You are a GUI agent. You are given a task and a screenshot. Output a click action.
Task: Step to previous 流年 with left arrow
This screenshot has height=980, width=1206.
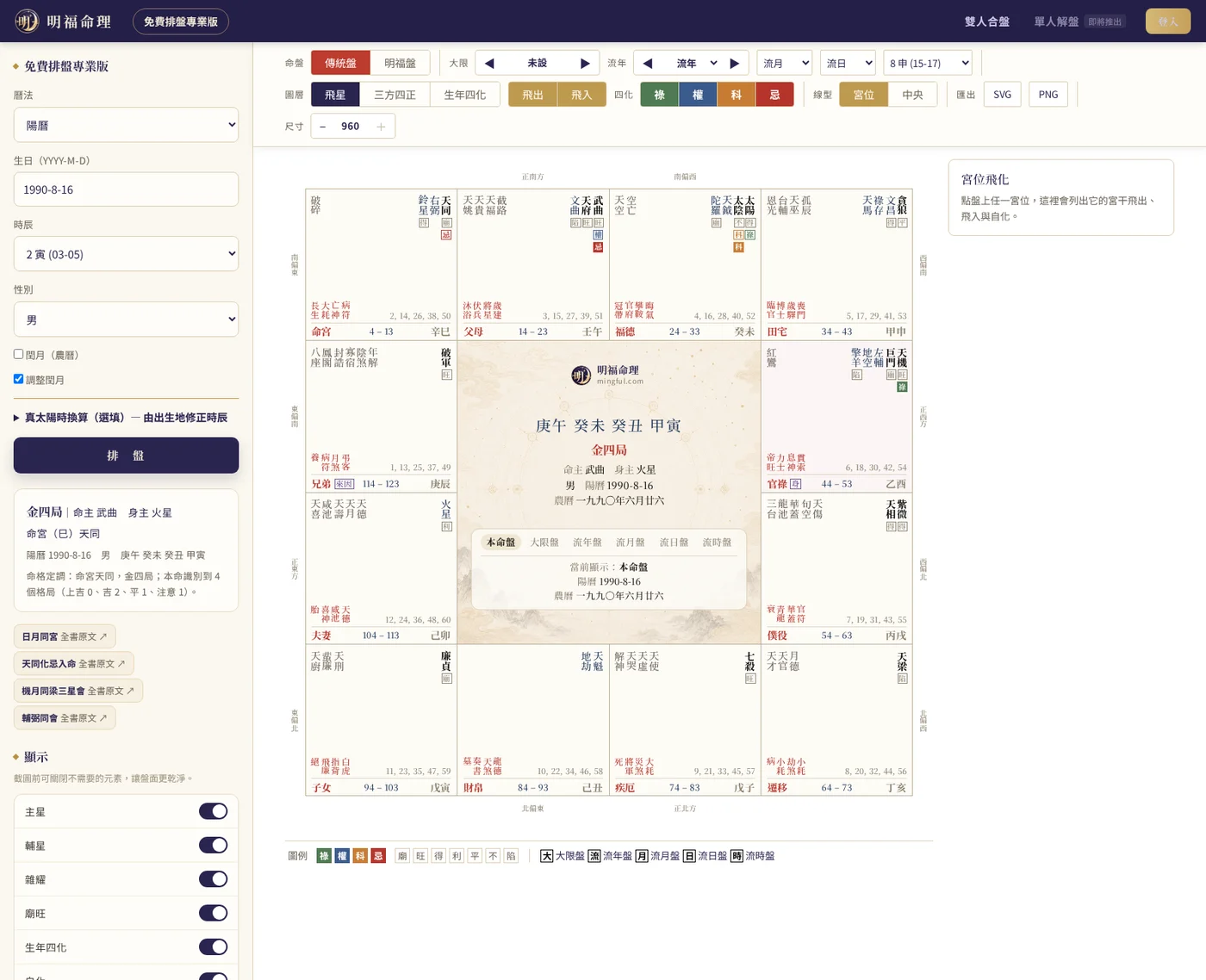648,63
